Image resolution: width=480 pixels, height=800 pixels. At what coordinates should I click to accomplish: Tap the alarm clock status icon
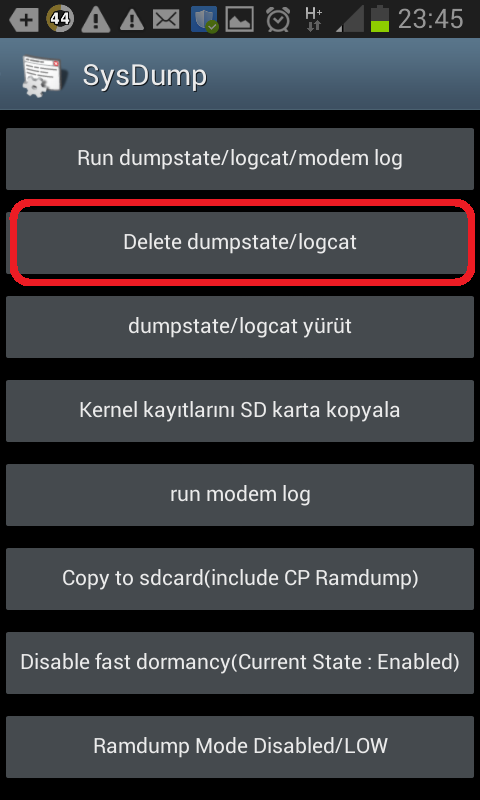(277, 20)
